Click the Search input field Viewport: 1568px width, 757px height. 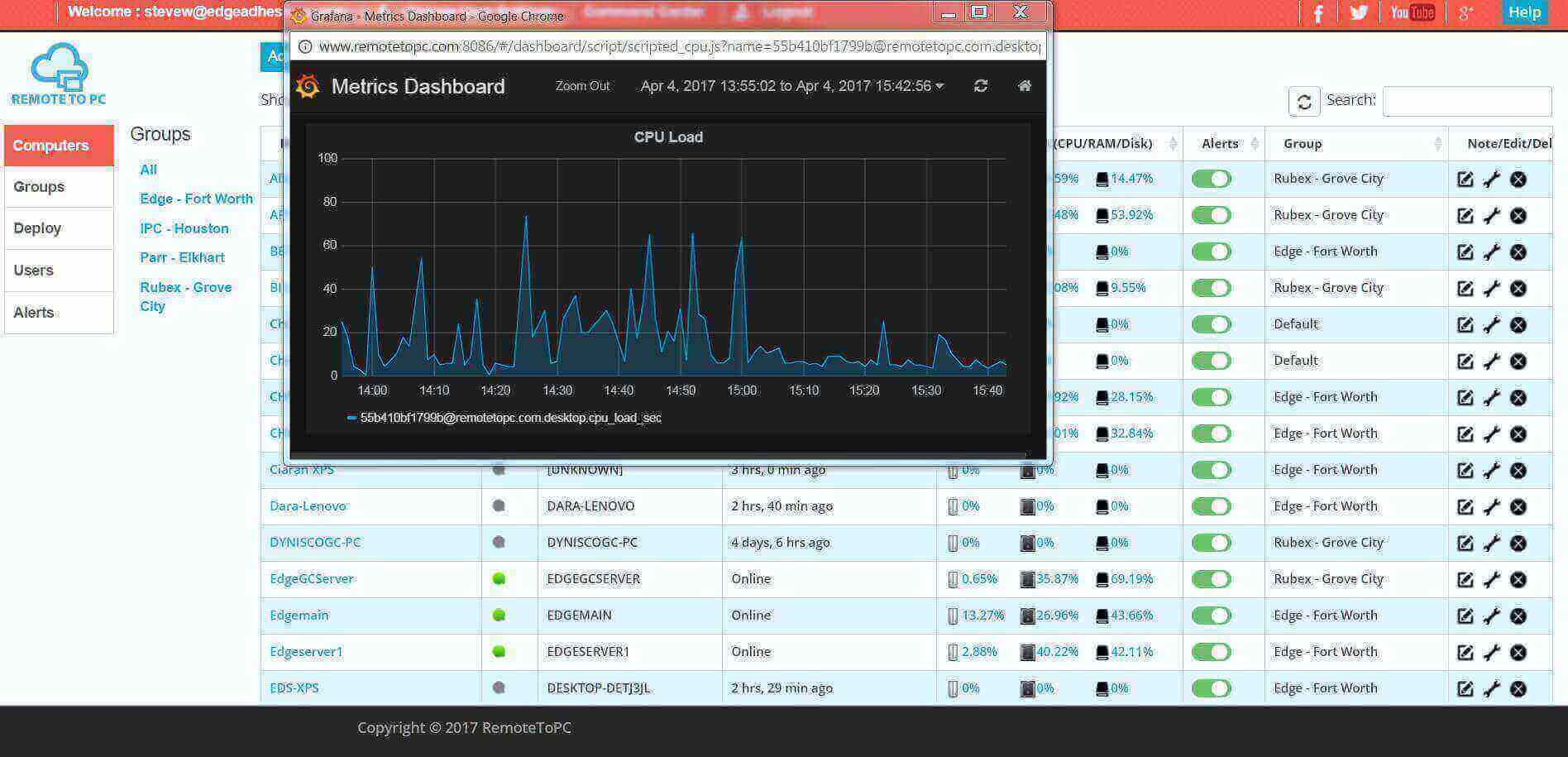pyautogui.click(x=1466, y=101)
